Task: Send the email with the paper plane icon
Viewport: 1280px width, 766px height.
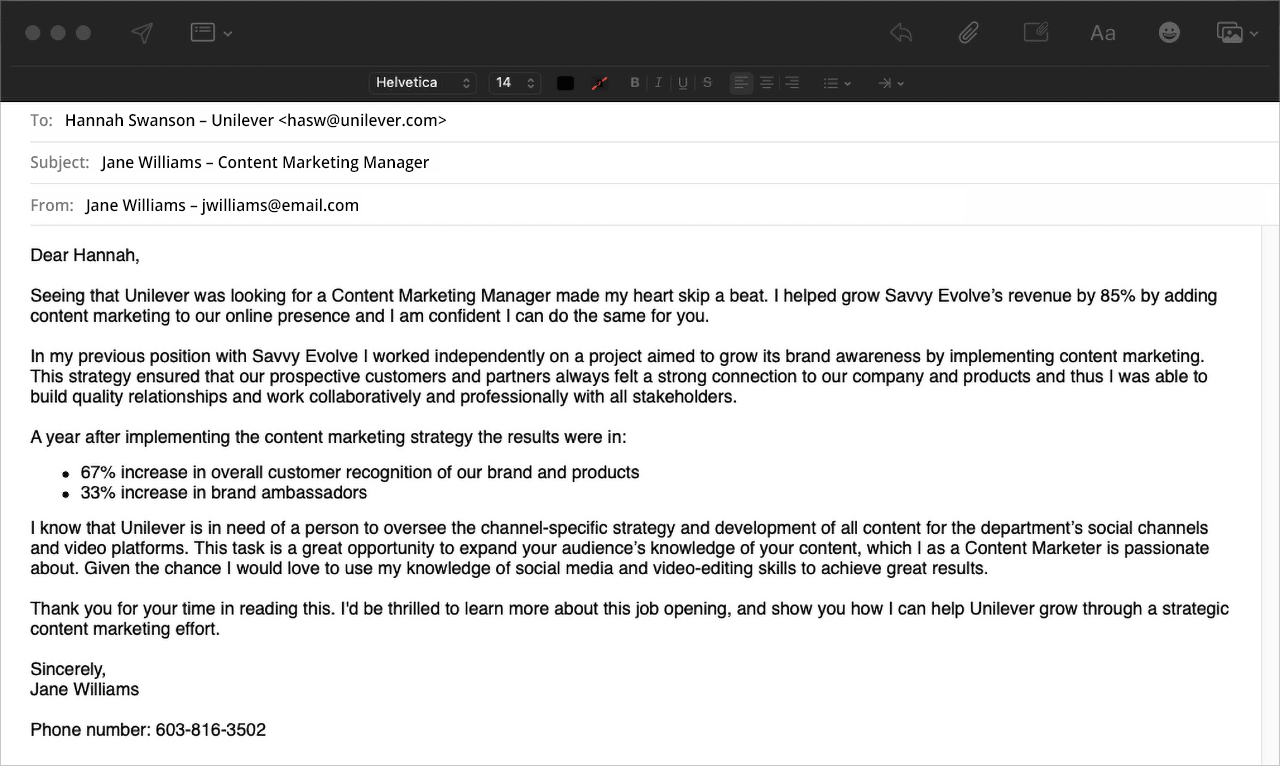Action: point(143,33)
